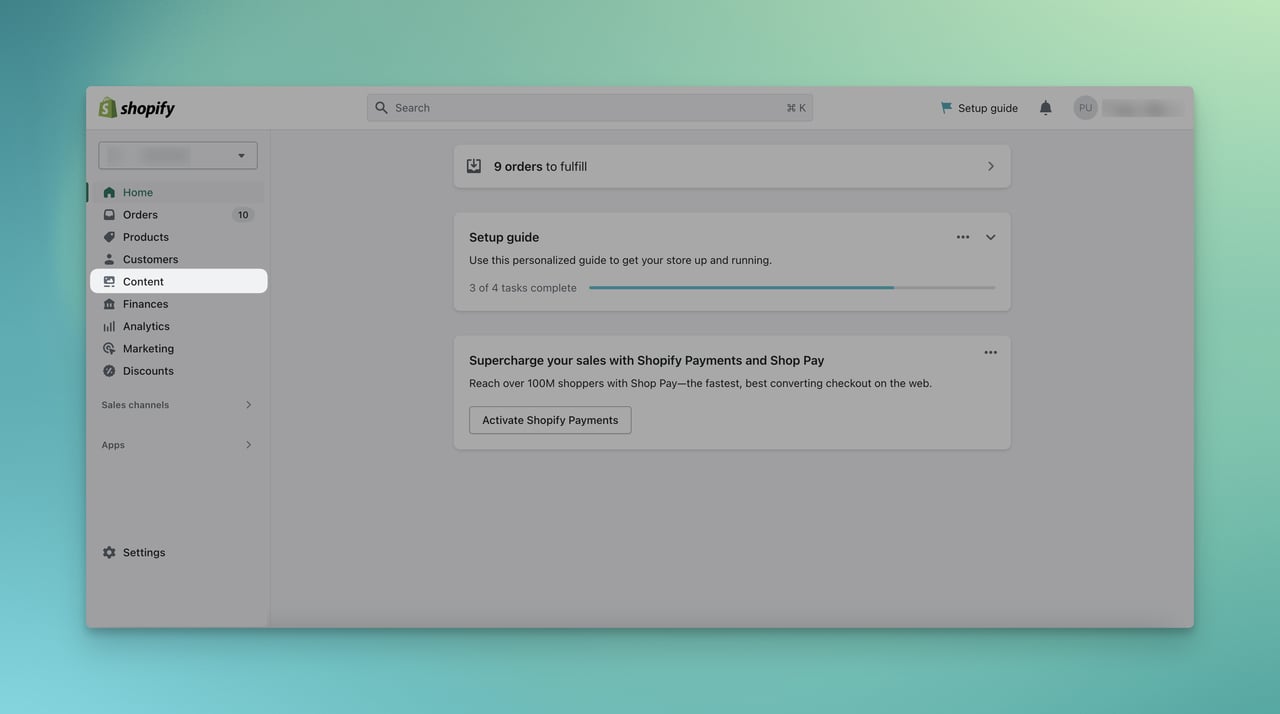Image resolution: width=1280 pixels, height=714 pixels.
Task: Click the search magnifier icon
Action: point(381,108)
